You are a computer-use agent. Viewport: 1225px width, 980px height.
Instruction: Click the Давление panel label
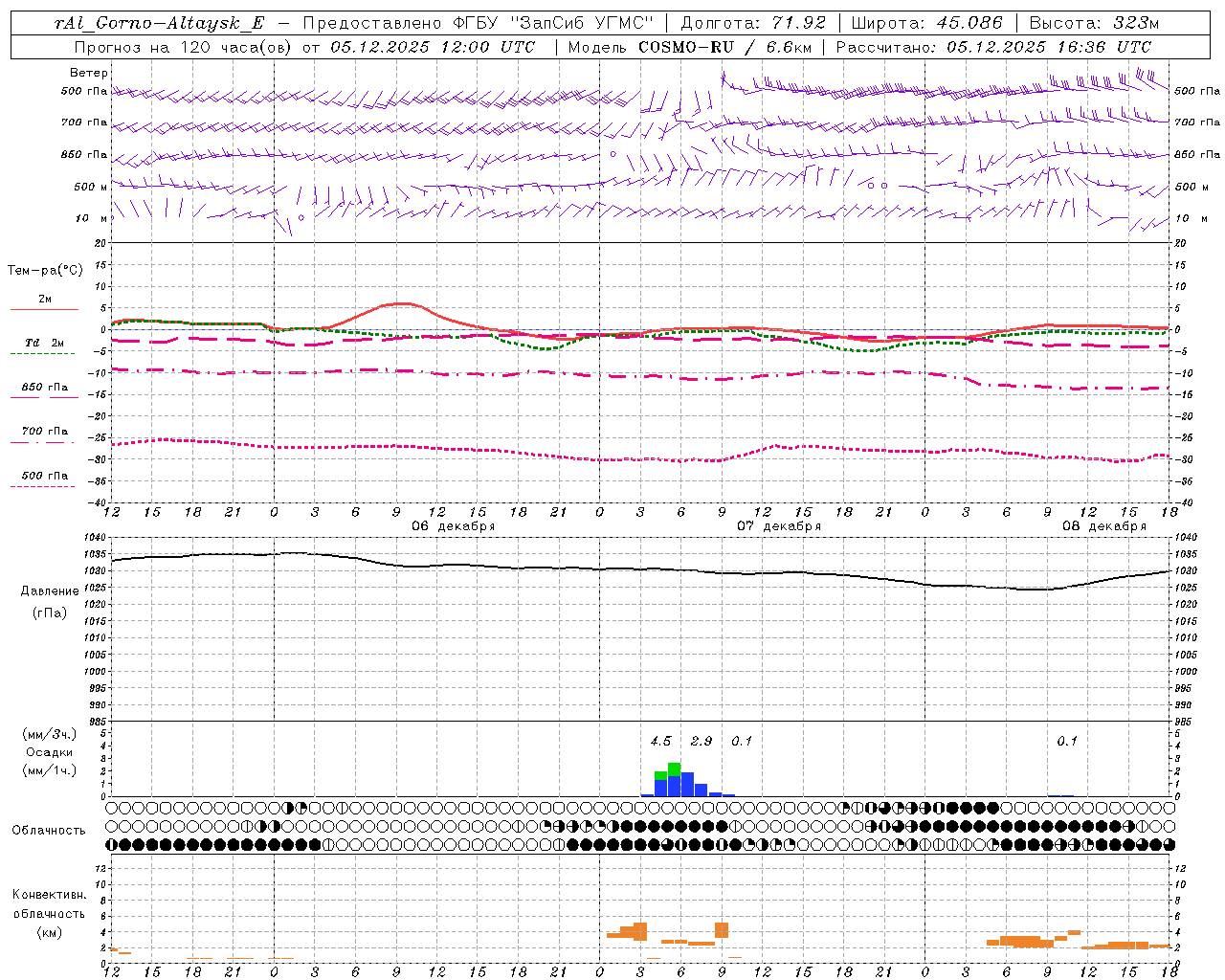50,591
